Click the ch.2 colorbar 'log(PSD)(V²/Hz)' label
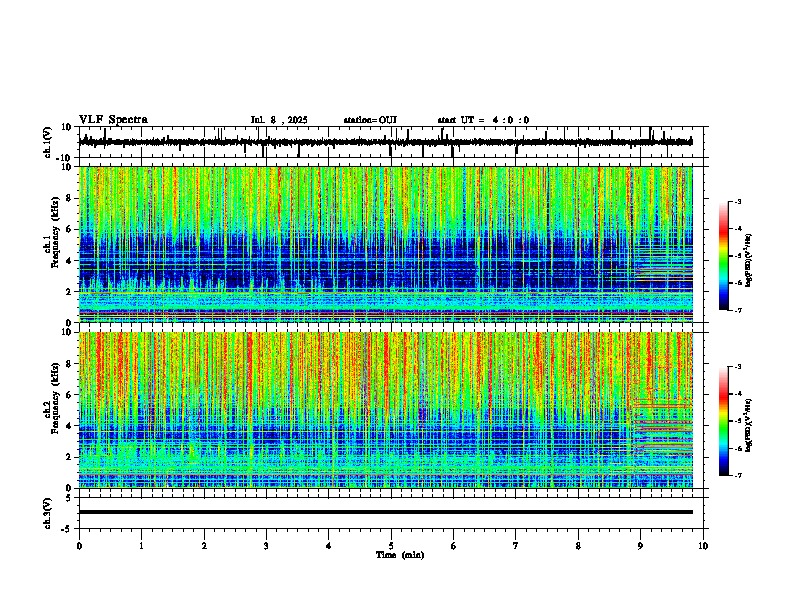Viewport: 792px width, 612px height. click(x=749, y=424)
